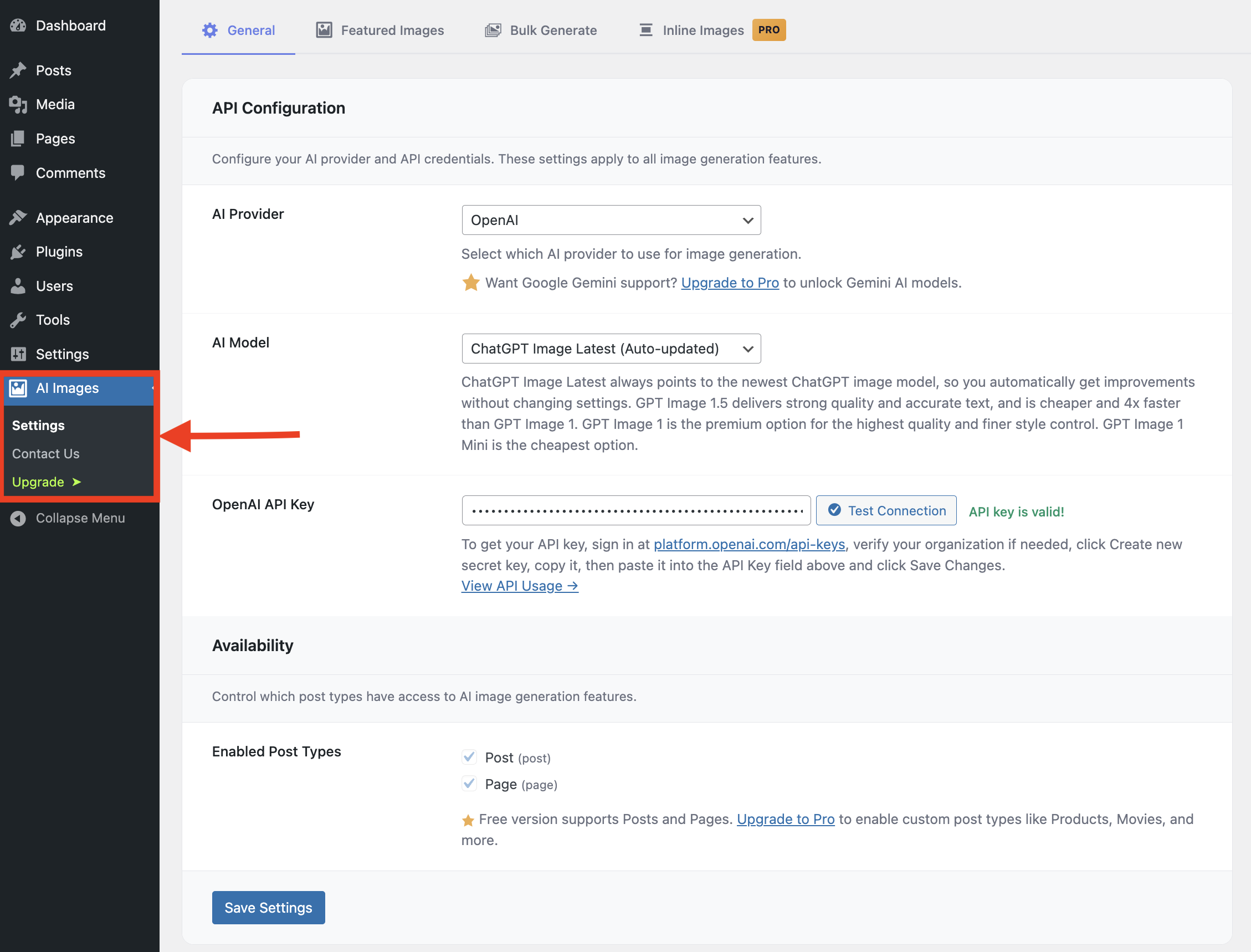The width and height of the screenshot is (1251, 952).
Task: Open the View API Usage link
Action: (520, 585)
